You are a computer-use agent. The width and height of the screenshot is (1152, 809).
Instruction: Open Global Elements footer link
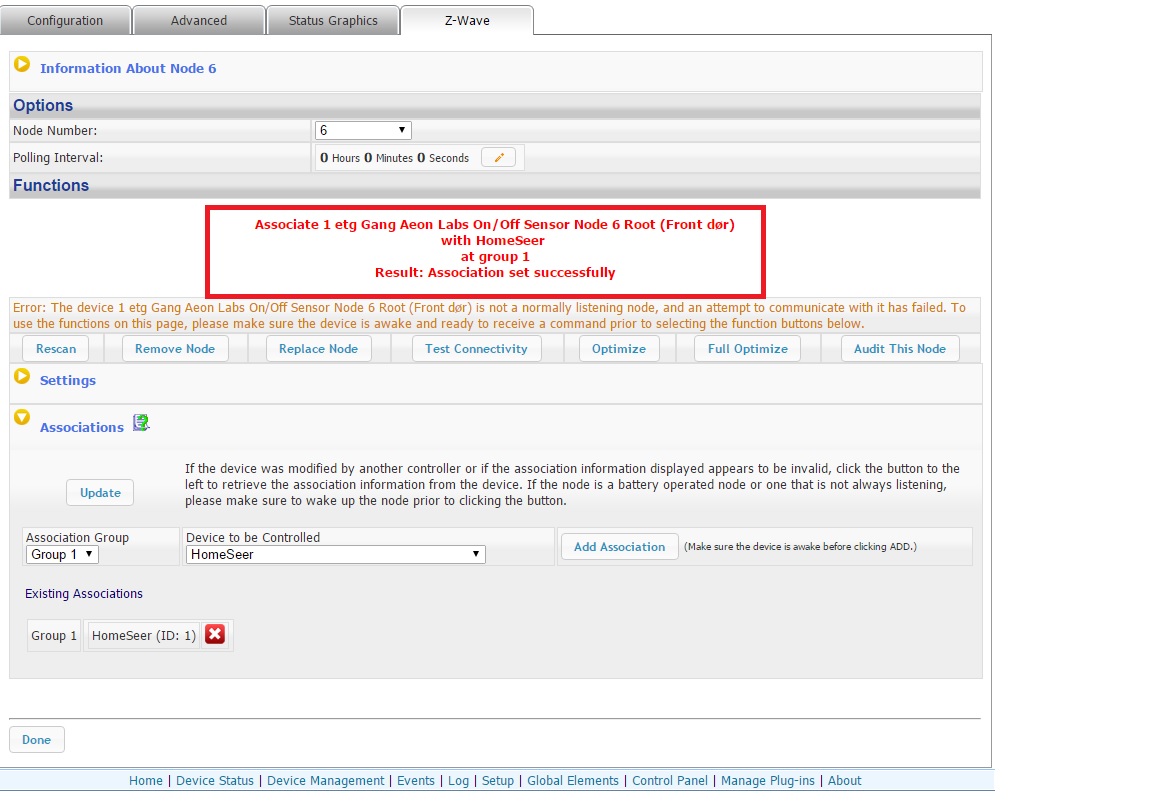[x=572, y=780]
